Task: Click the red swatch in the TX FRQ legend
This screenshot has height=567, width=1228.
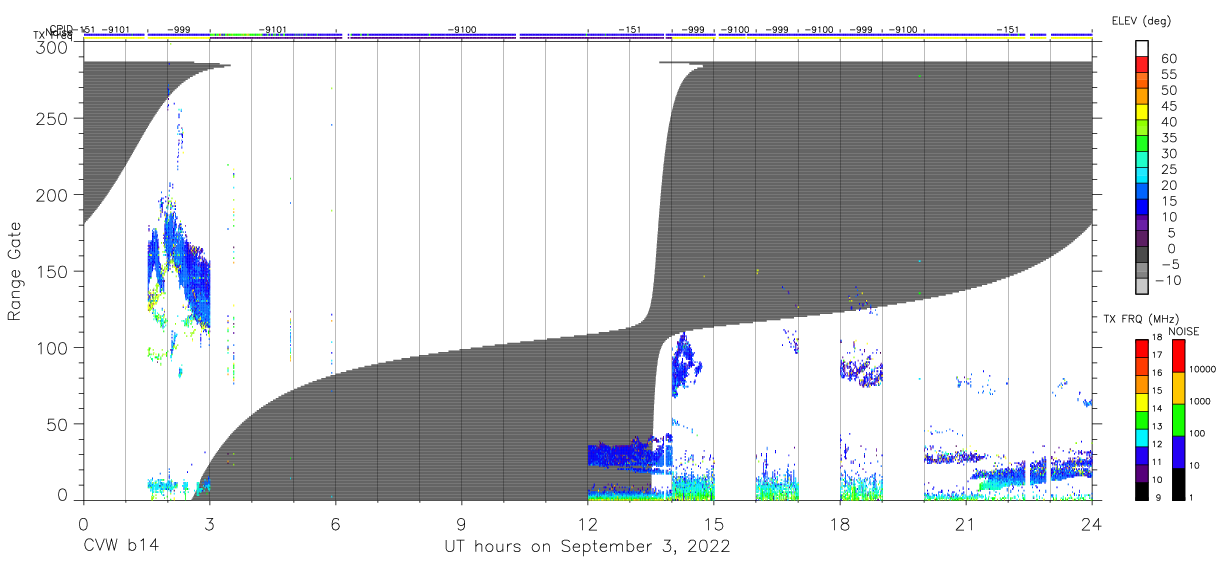Action: click(1142, 348)
